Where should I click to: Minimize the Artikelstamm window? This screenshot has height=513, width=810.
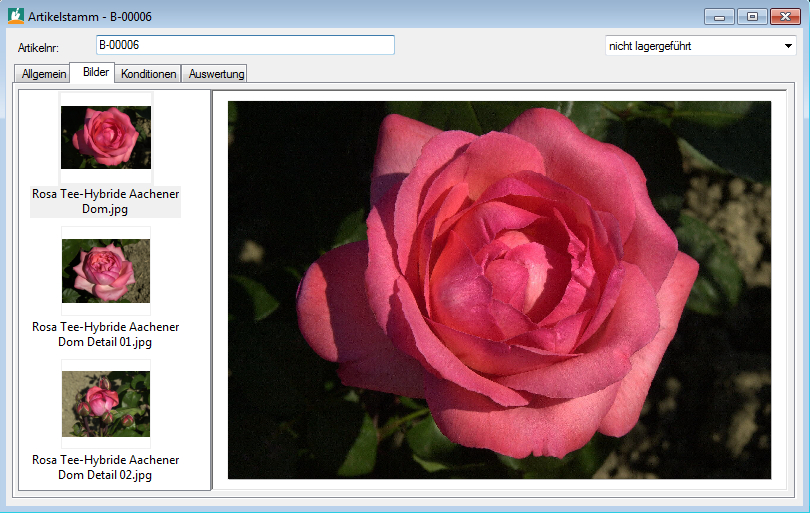coord(719,17)
